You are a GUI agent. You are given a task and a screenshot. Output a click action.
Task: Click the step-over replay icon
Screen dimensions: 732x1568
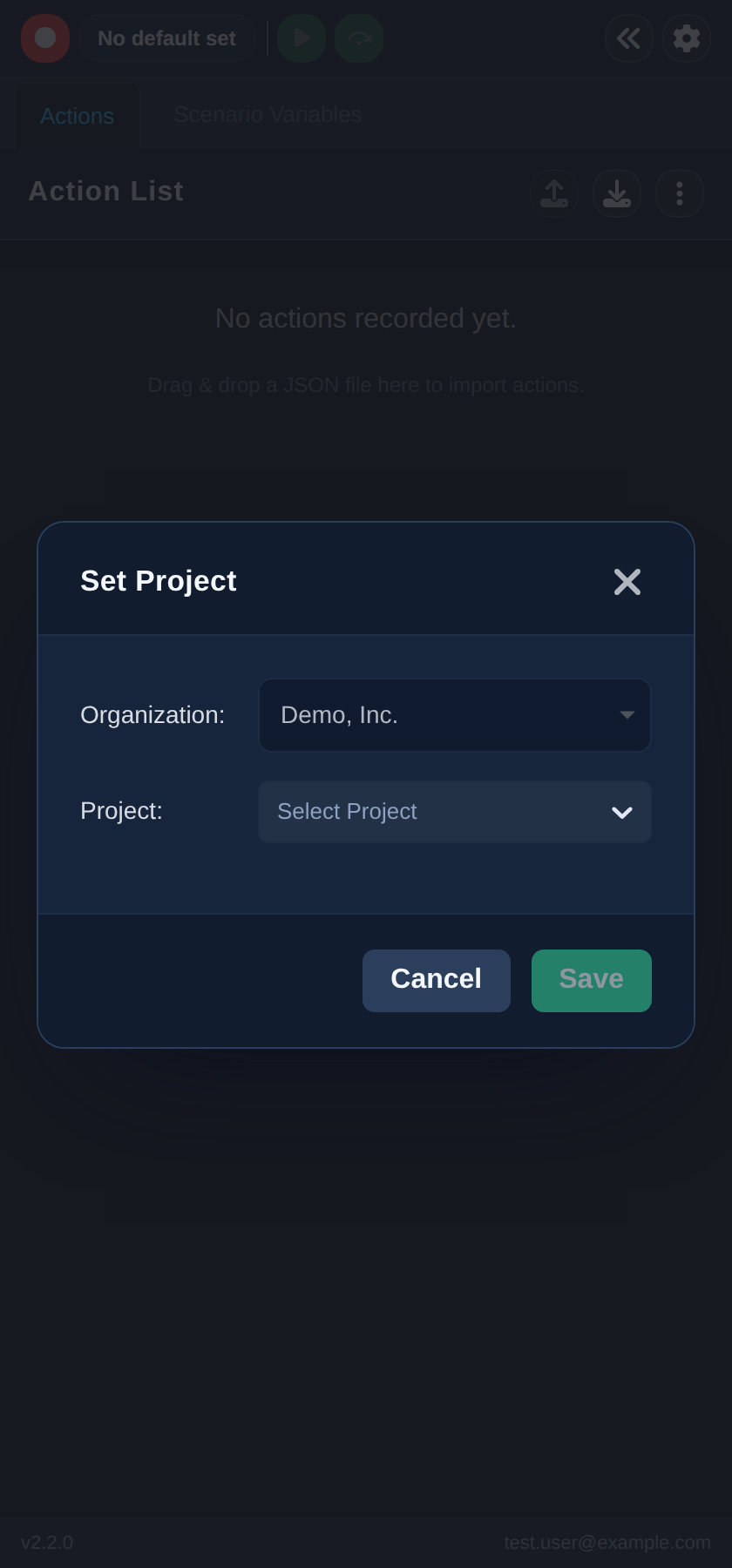(359, 38)
